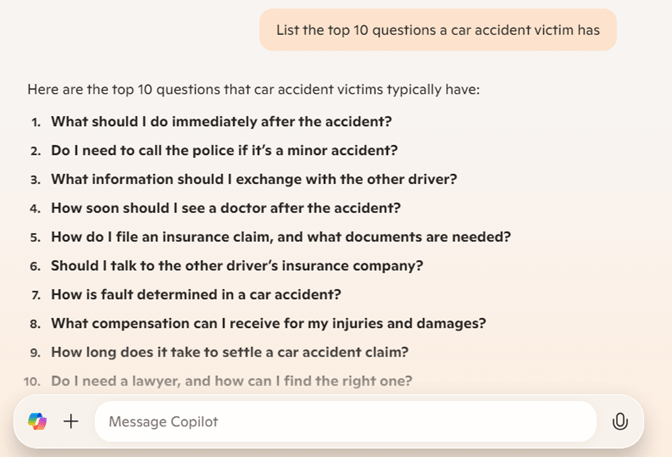Focus the Message Copilot input field
This screenshot has height=457, width=672.
pyautogui.click(x=345, y=421)
